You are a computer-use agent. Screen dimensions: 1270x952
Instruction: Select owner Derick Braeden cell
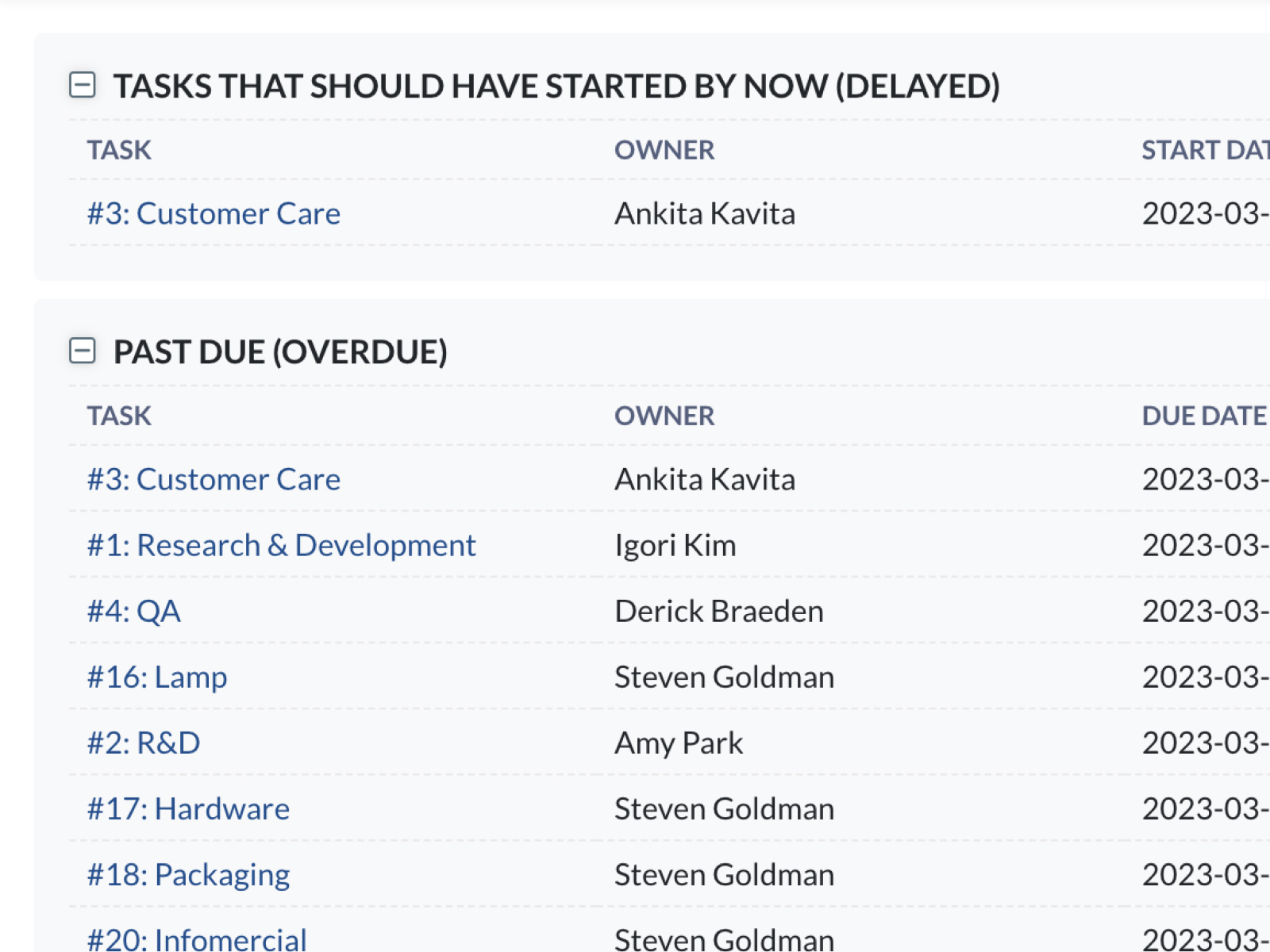[719, 611]
